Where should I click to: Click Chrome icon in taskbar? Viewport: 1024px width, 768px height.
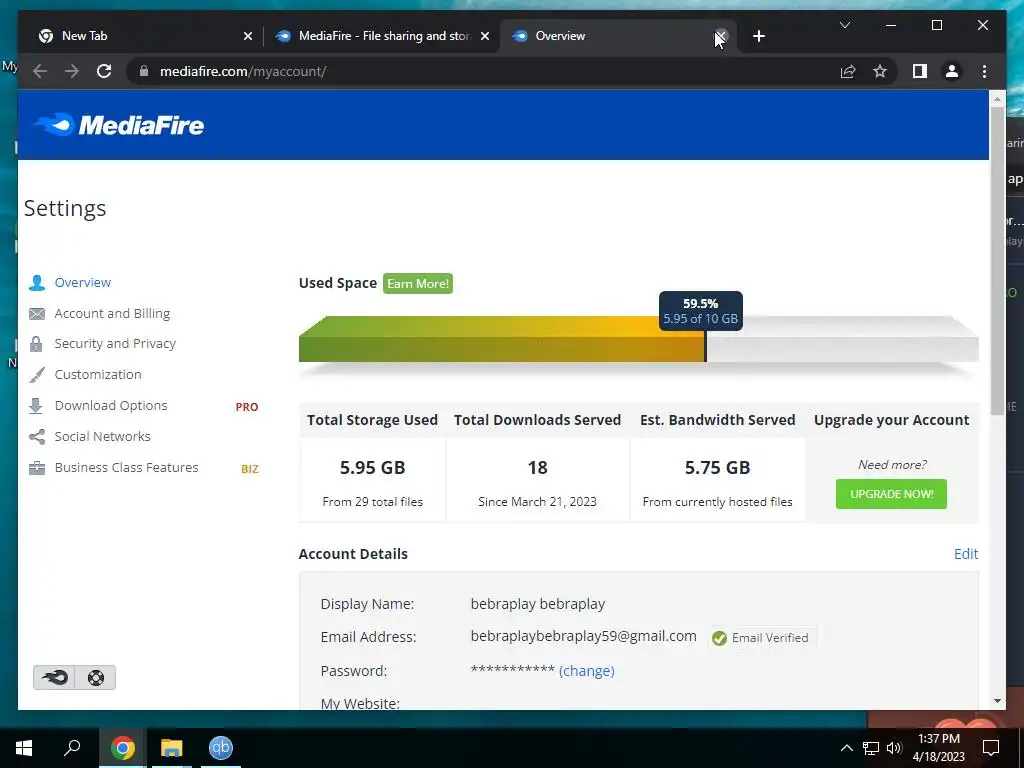click(122, 748)
